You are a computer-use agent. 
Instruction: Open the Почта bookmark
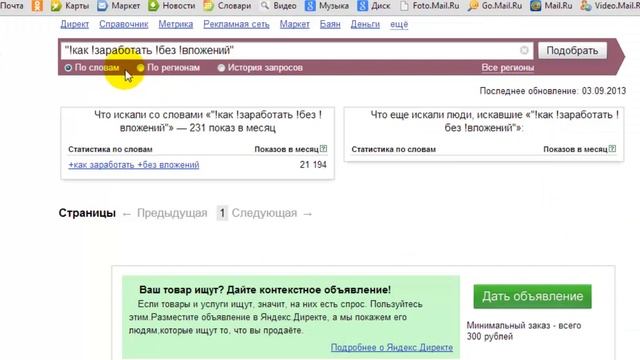[12, 6]
